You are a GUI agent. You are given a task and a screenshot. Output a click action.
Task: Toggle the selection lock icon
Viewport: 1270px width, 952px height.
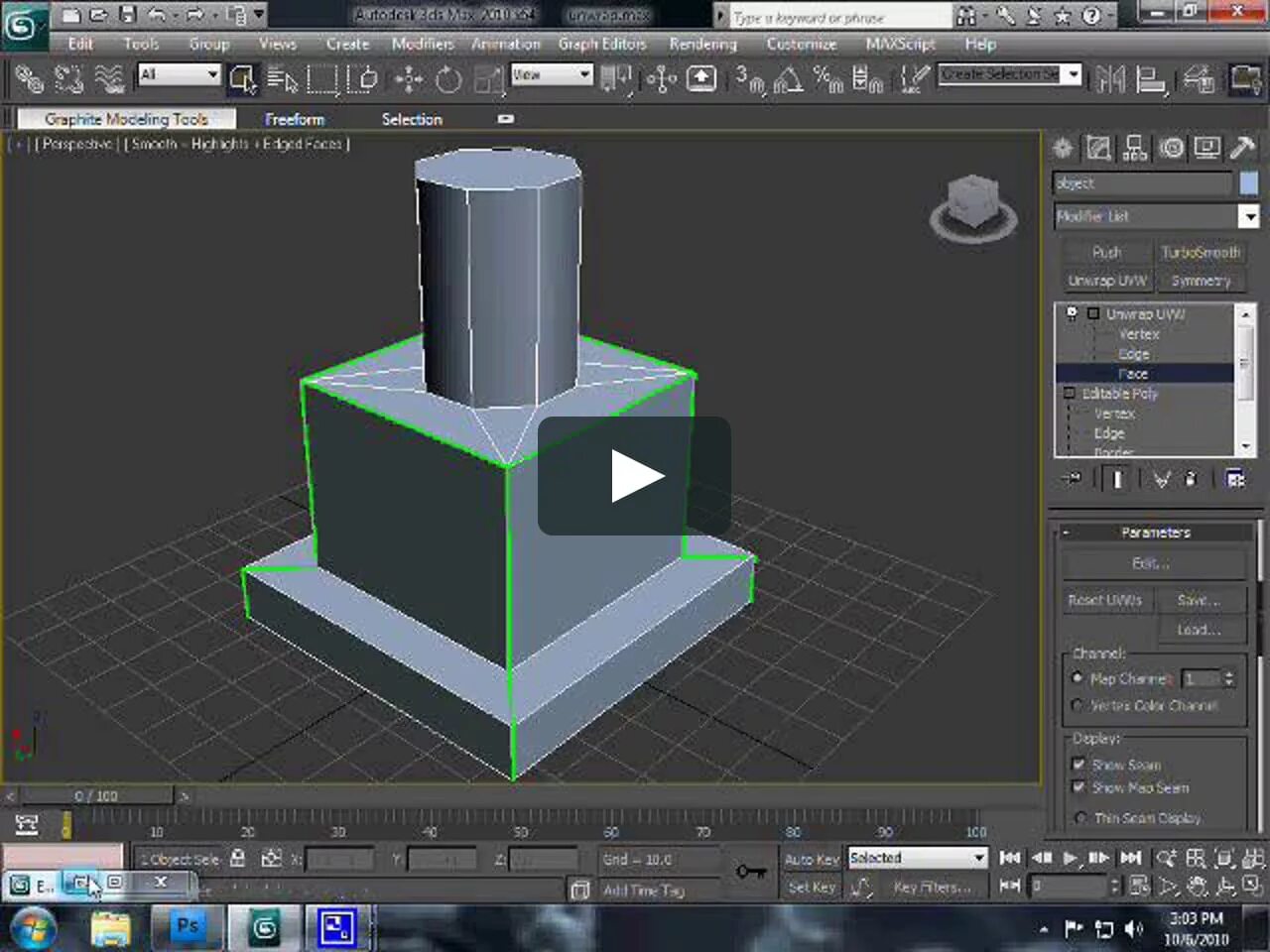238,859
